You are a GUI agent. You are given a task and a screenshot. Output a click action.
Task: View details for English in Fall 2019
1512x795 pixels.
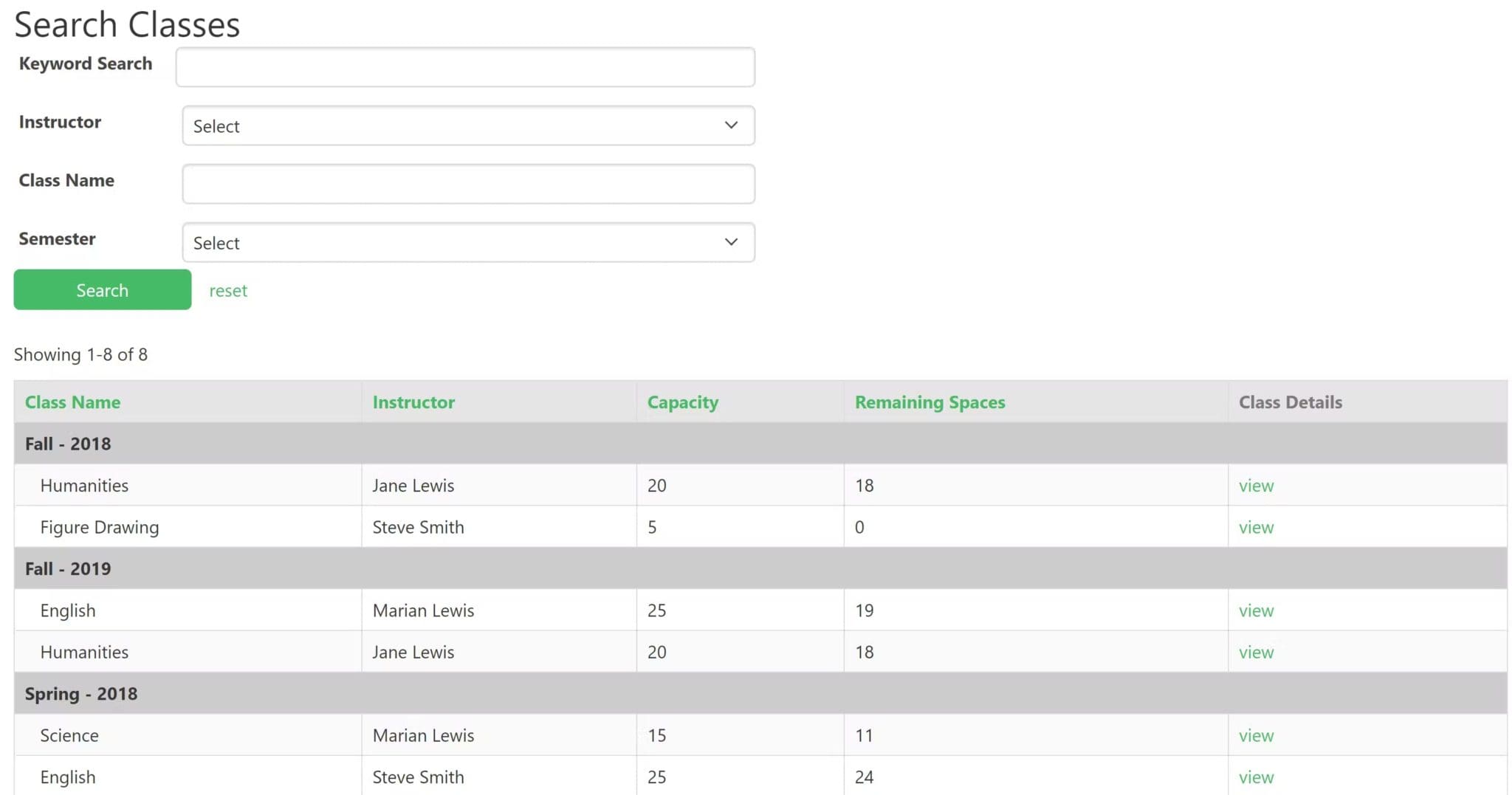click(x=1256, y=610)
